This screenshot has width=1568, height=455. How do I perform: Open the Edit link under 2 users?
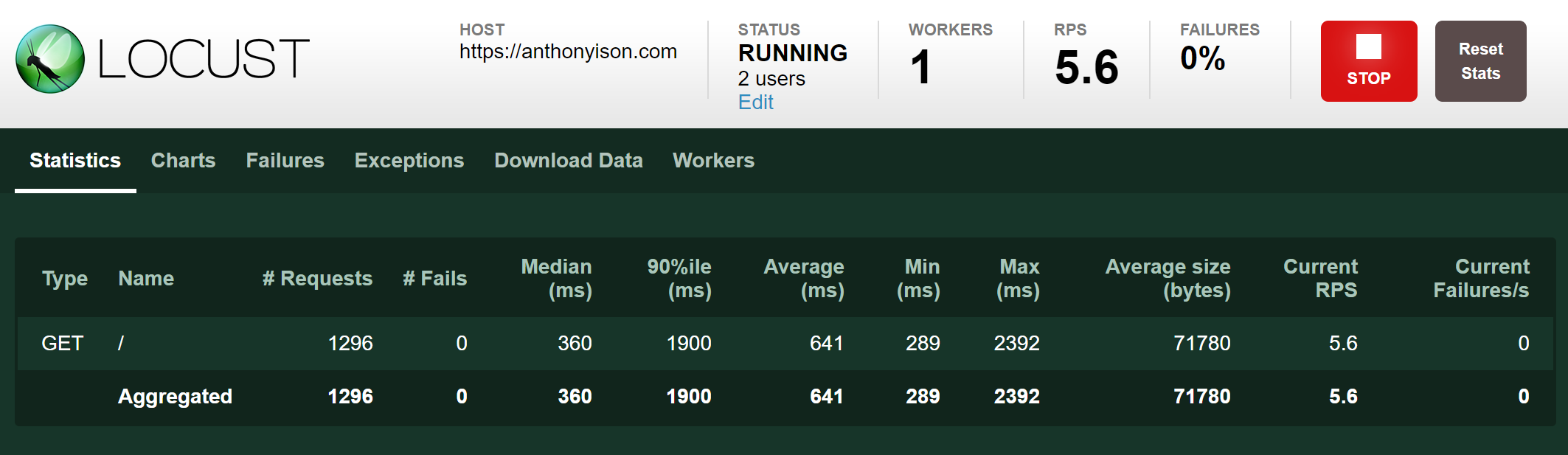[755, 103]
